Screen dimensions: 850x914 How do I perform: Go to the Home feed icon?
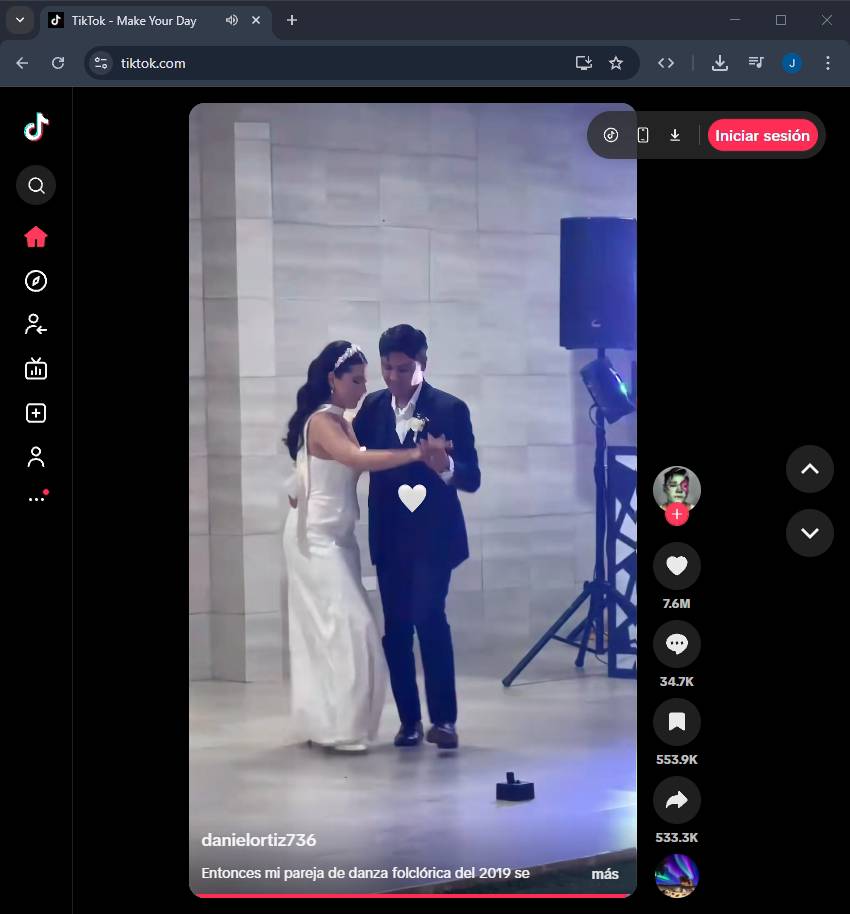[x=36, y=237]
